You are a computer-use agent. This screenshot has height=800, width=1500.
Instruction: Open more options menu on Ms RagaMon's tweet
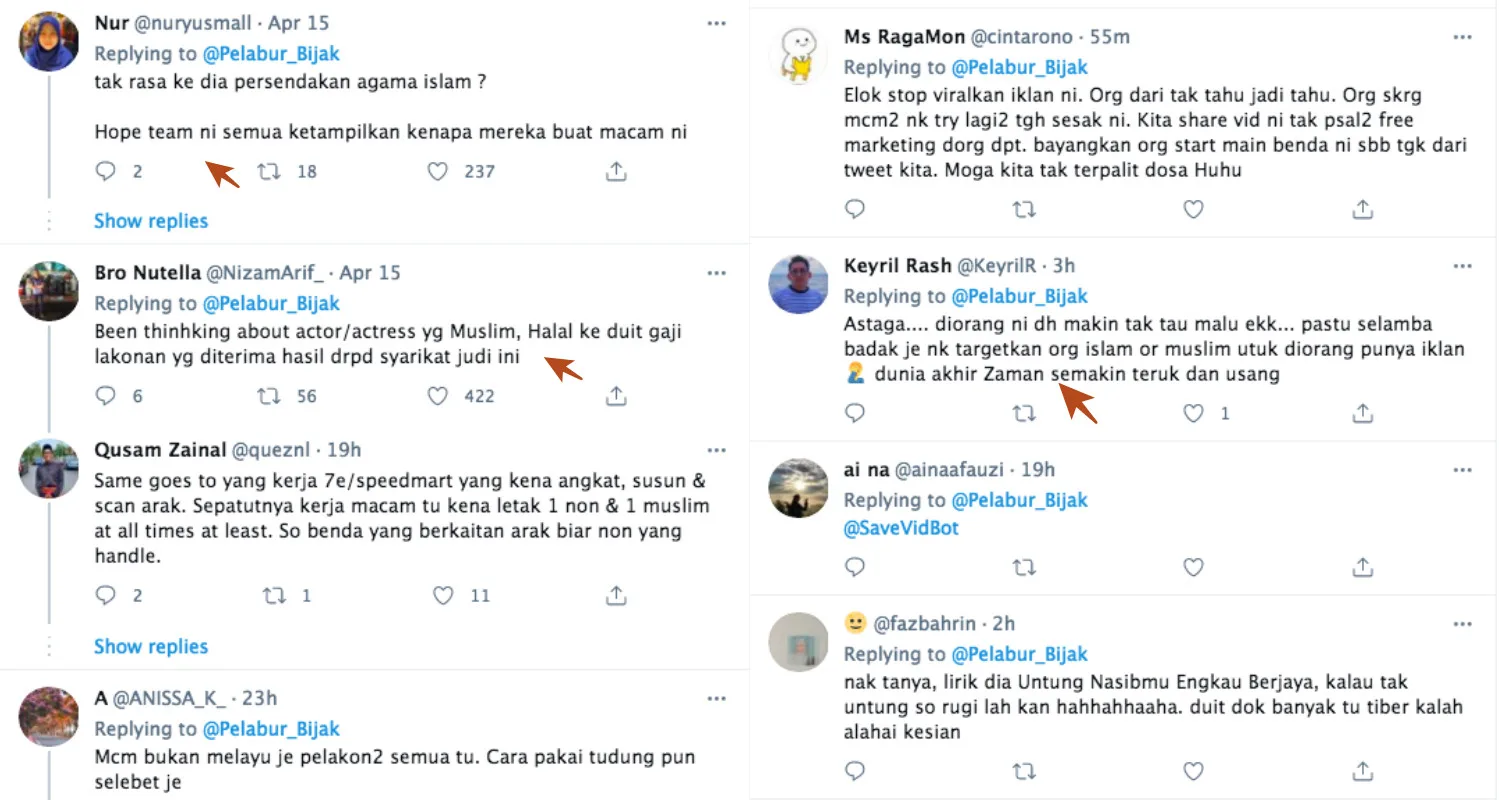(1462, 37)
